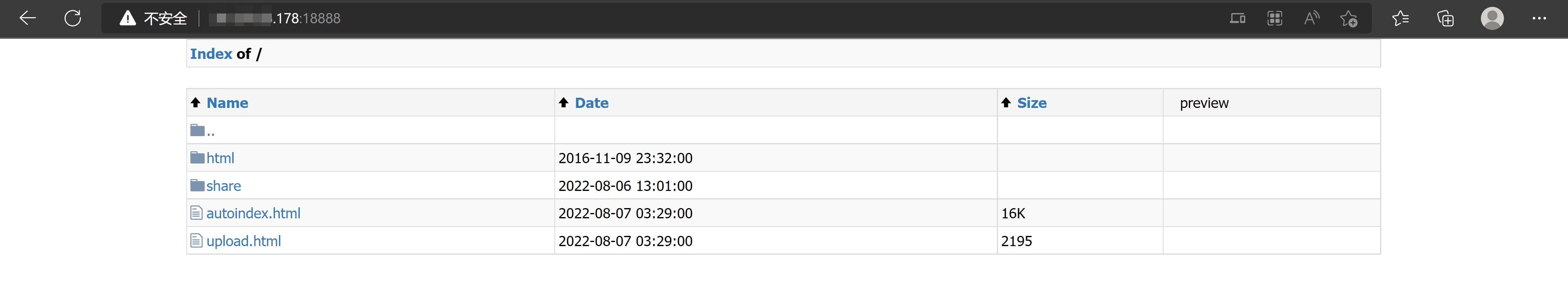Image resolution: width=1568 pixels, height=296 pixels.
Task: Open the share folder
Action: 223,186
